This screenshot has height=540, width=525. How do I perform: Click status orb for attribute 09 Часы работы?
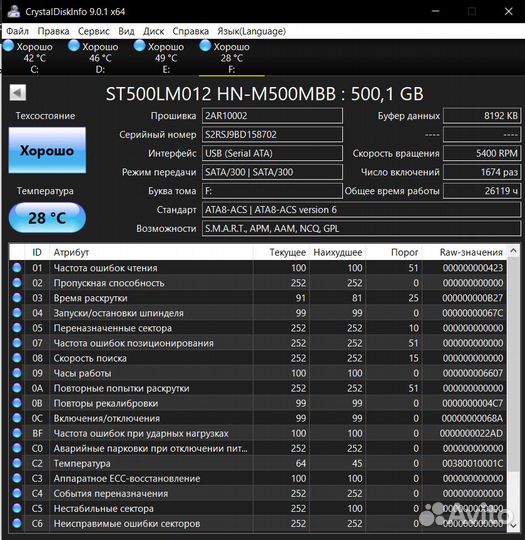[x=17, y=373]
